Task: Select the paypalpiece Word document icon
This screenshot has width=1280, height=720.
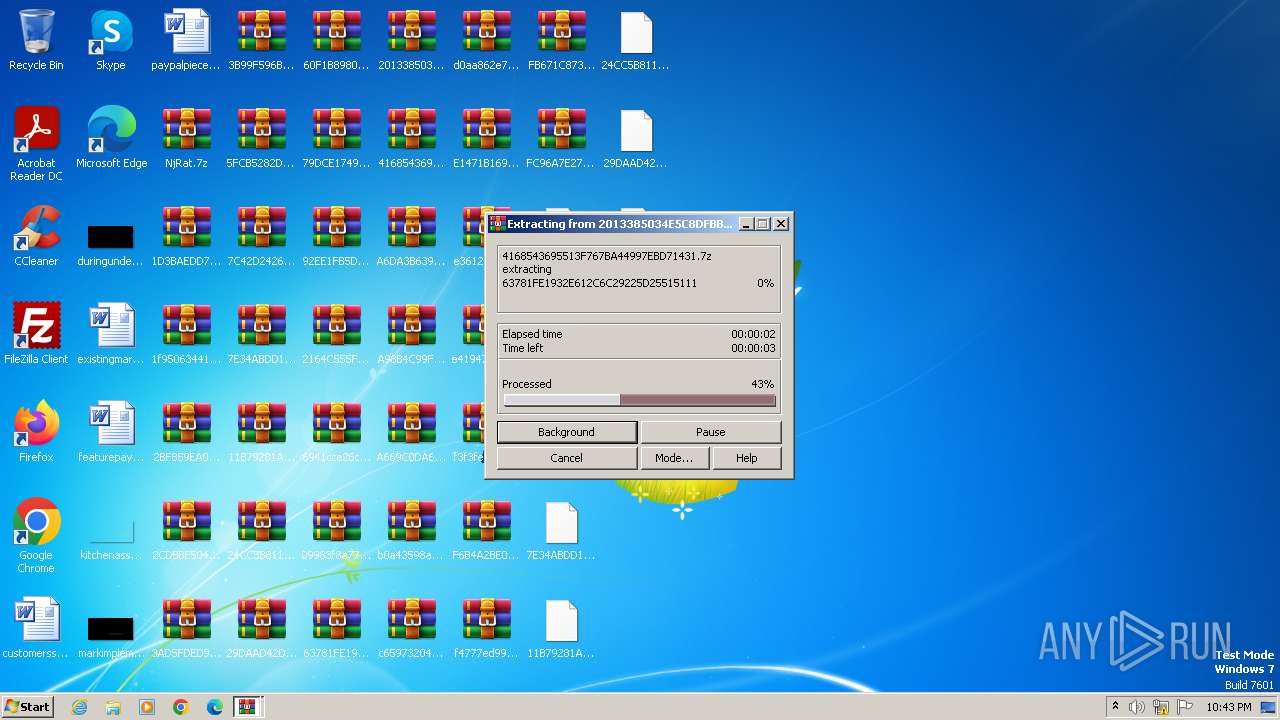Action: (186, 40)
